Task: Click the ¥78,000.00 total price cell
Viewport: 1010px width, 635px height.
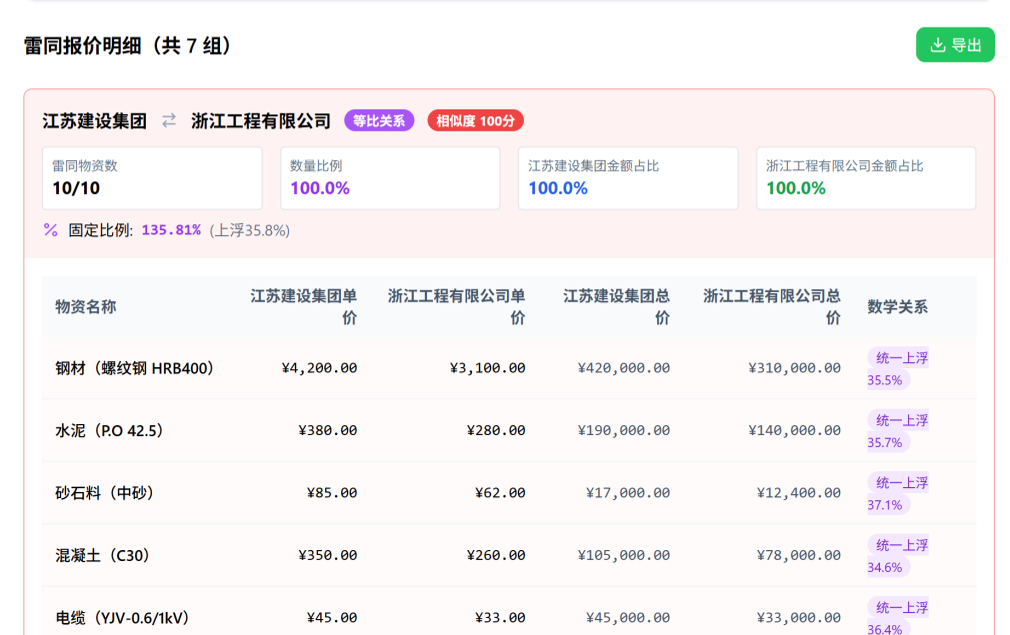Action: click(799, 555)
